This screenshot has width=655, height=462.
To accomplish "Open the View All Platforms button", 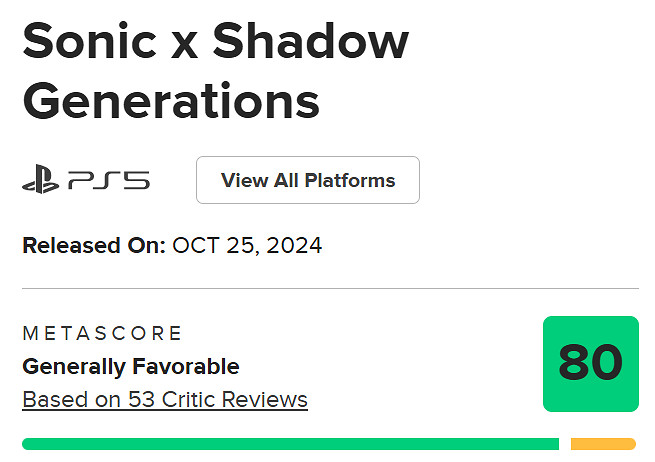I will (308, 180).
